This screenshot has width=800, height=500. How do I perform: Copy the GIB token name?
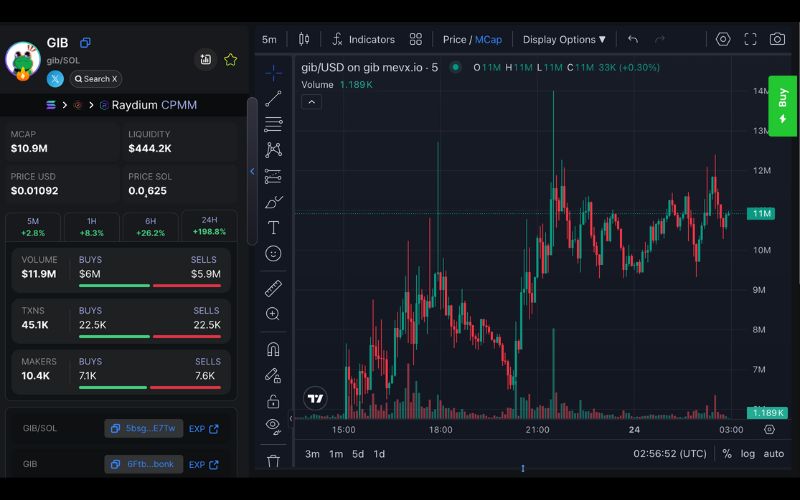85,43
